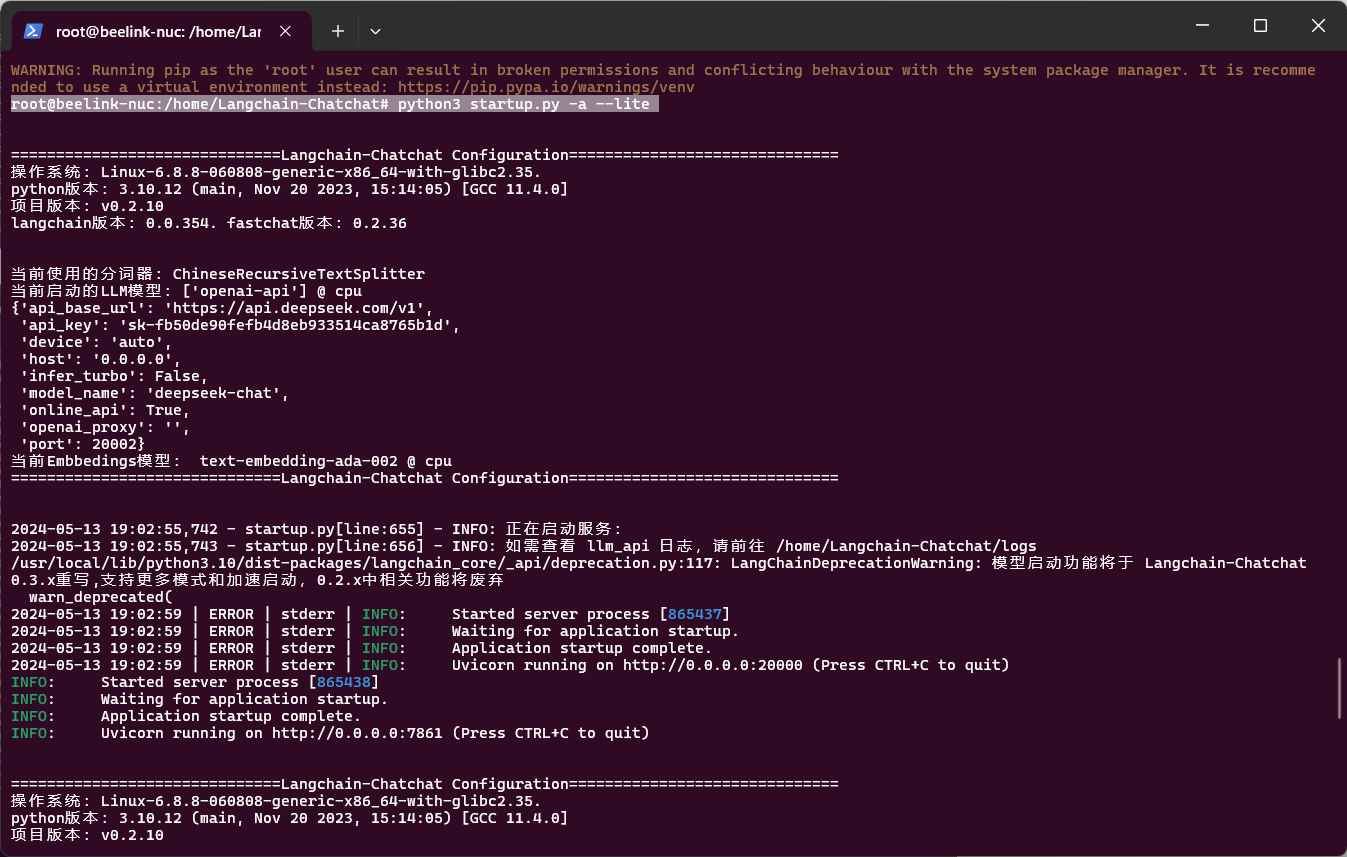The height and width of the screenshot is (857, 1347).
Task: Click server process ID 865438
Action: (x=344, y=682)
